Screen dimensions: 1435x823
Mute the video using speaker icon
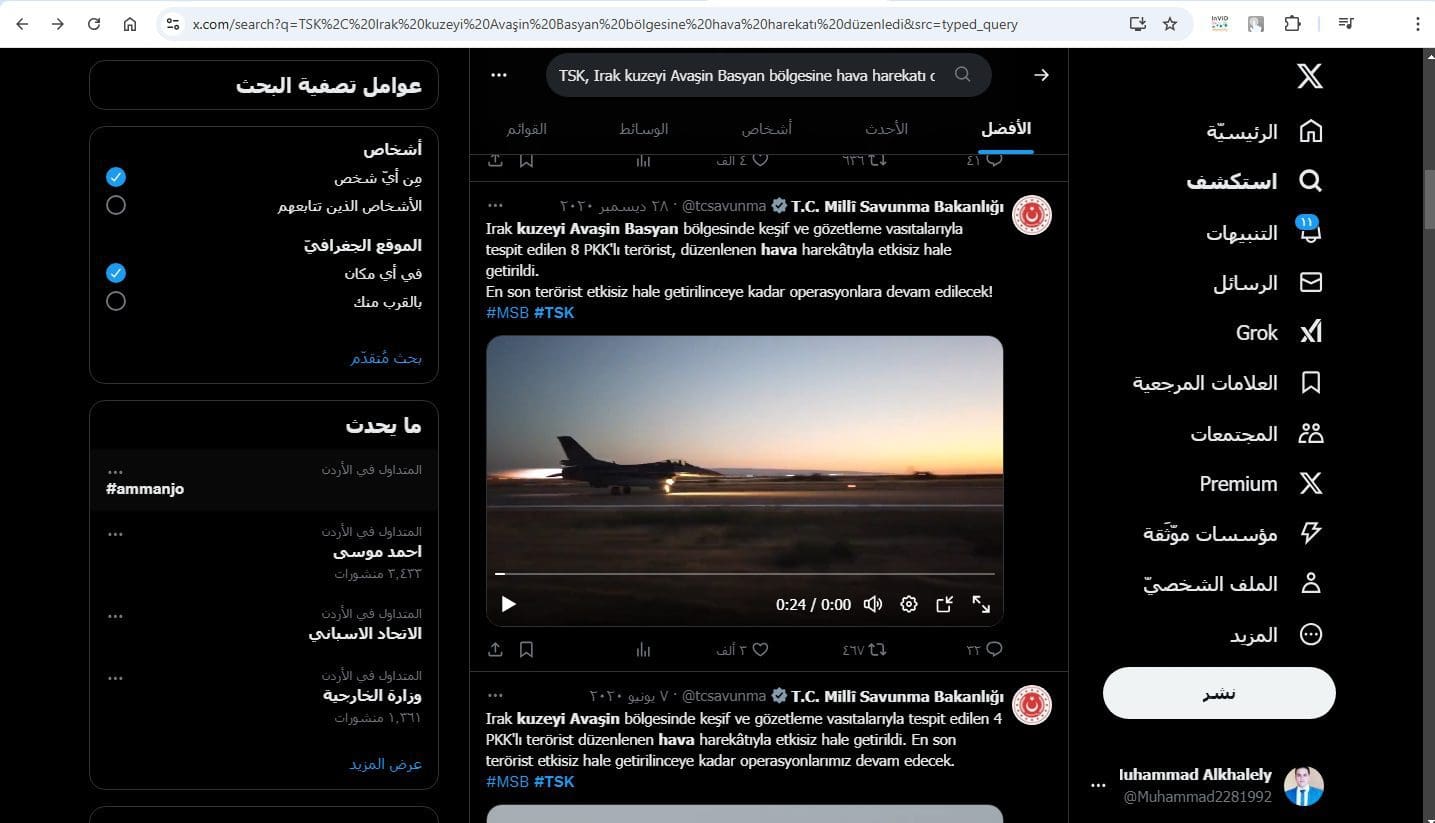tap(873, 604)
